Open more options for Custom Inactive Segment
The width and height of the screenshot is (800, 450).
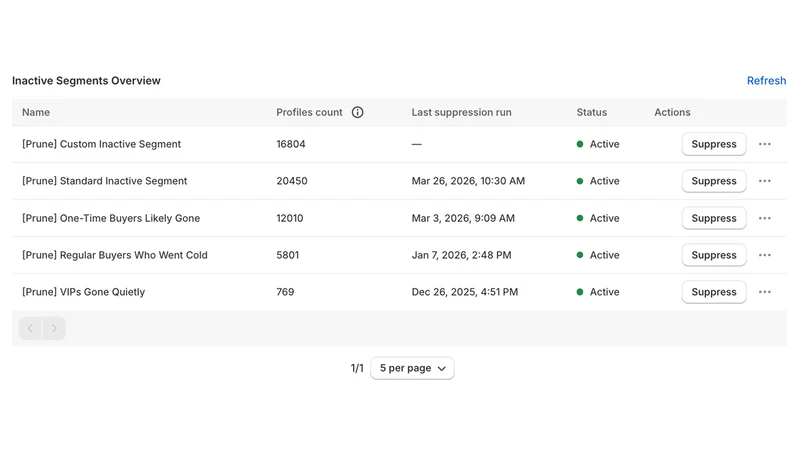764,144
